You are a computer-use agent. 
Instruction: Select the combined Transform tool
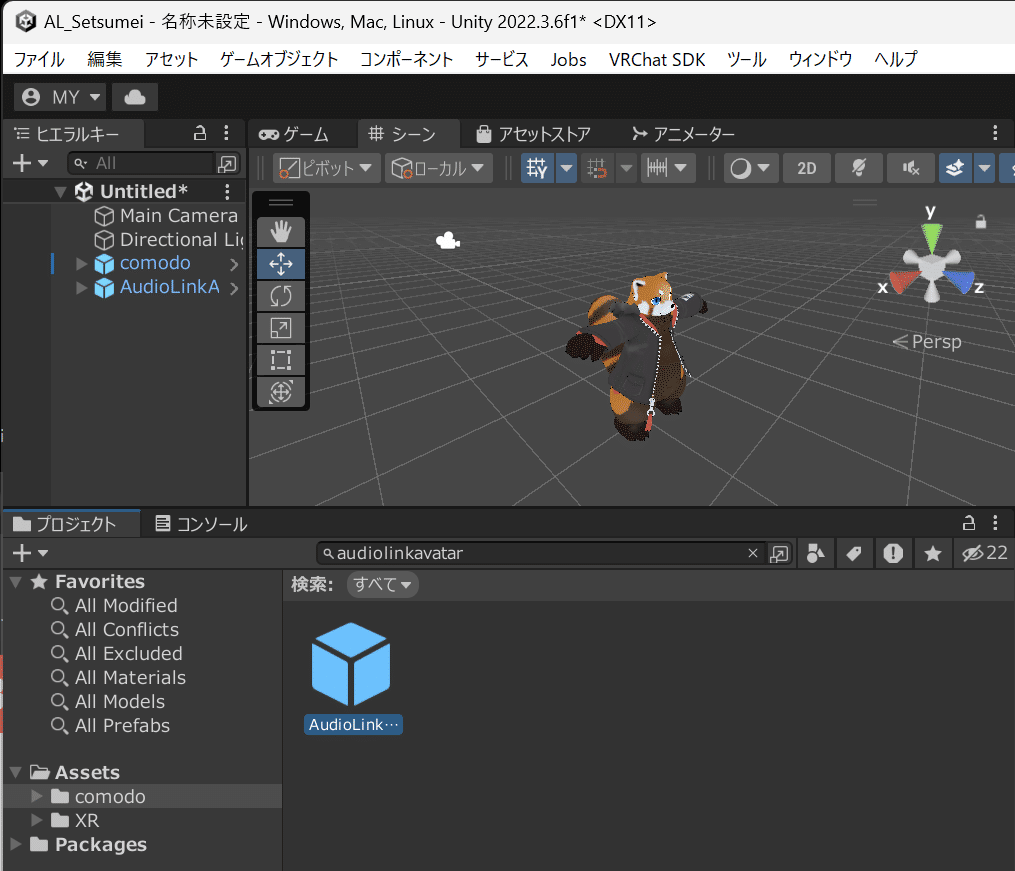(280, 391)
